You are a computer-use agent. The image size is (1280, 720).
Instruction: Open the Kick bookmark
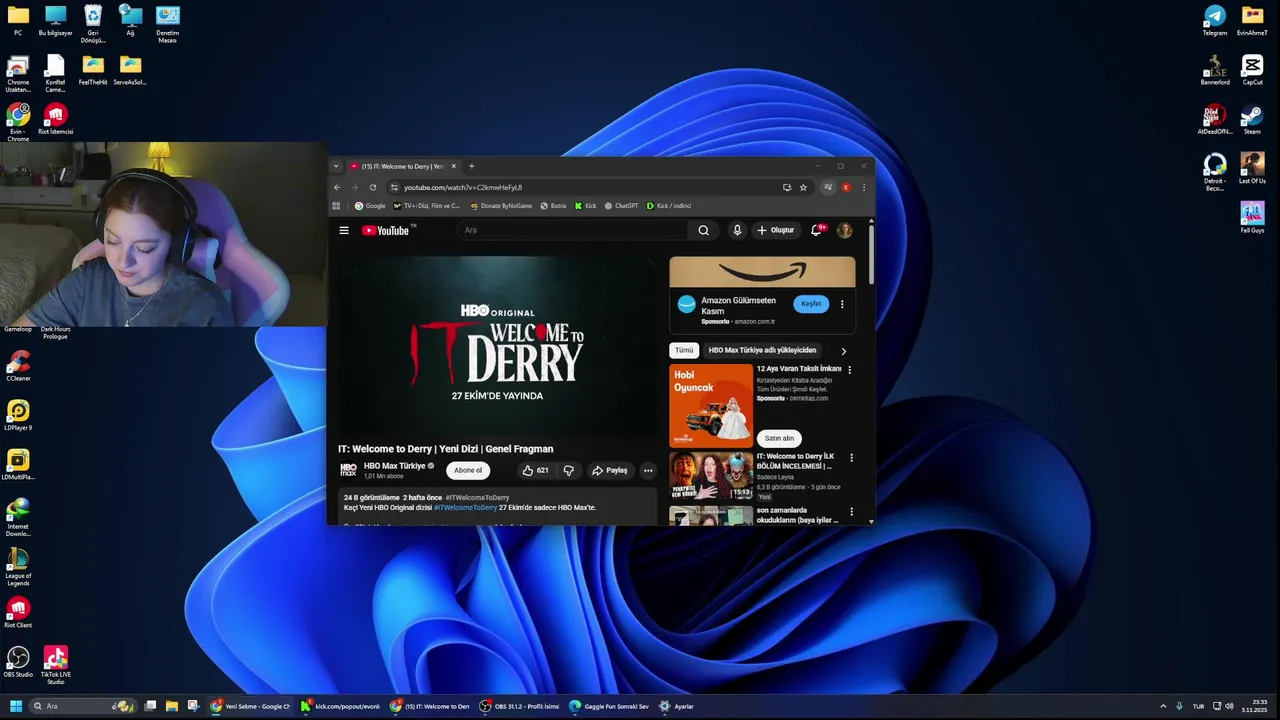tap(586, 206)
